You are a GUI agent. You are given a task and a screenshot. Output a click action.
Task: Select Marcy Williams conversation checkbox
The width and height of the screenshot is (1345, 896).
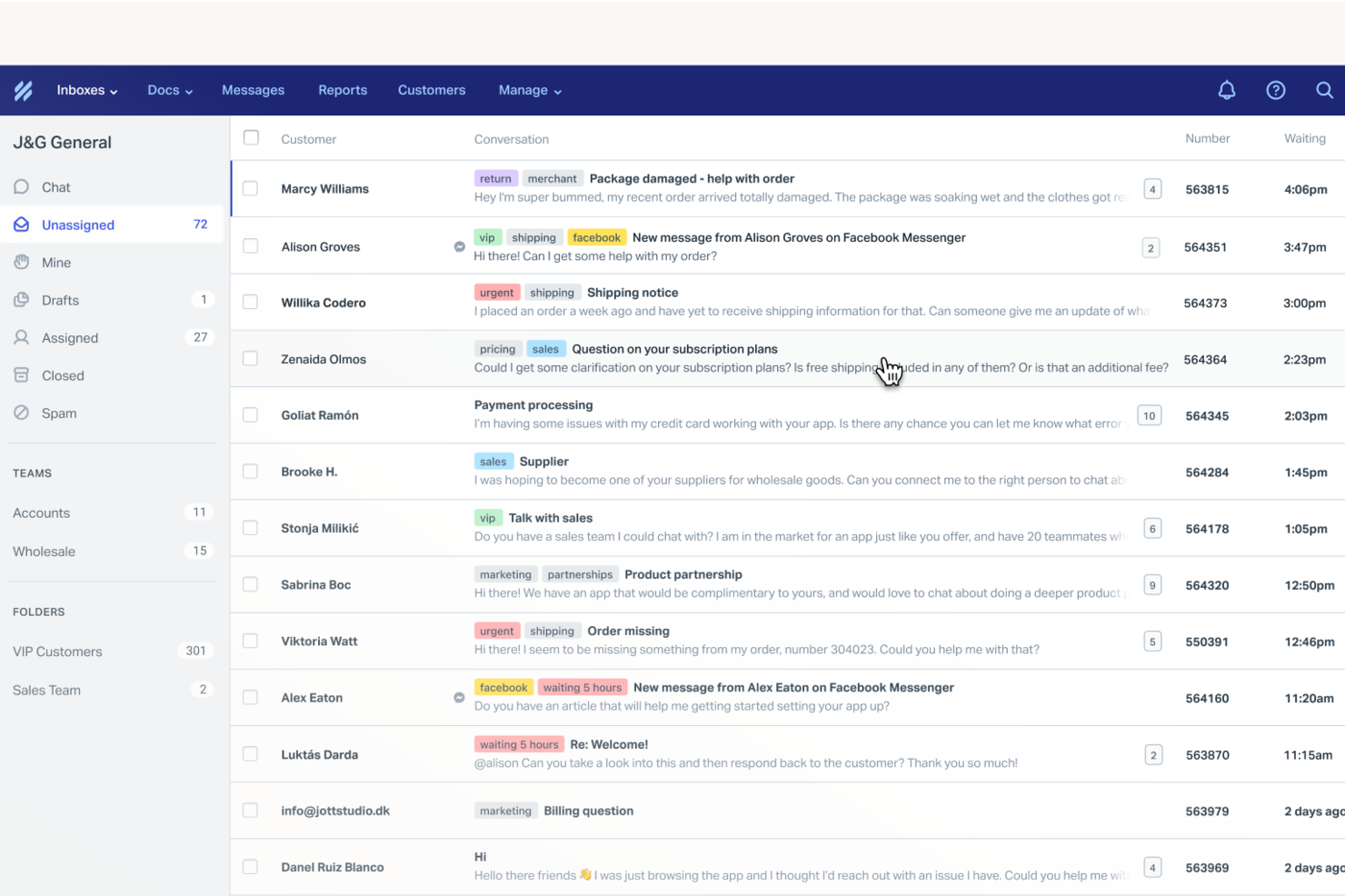(251, 188)
